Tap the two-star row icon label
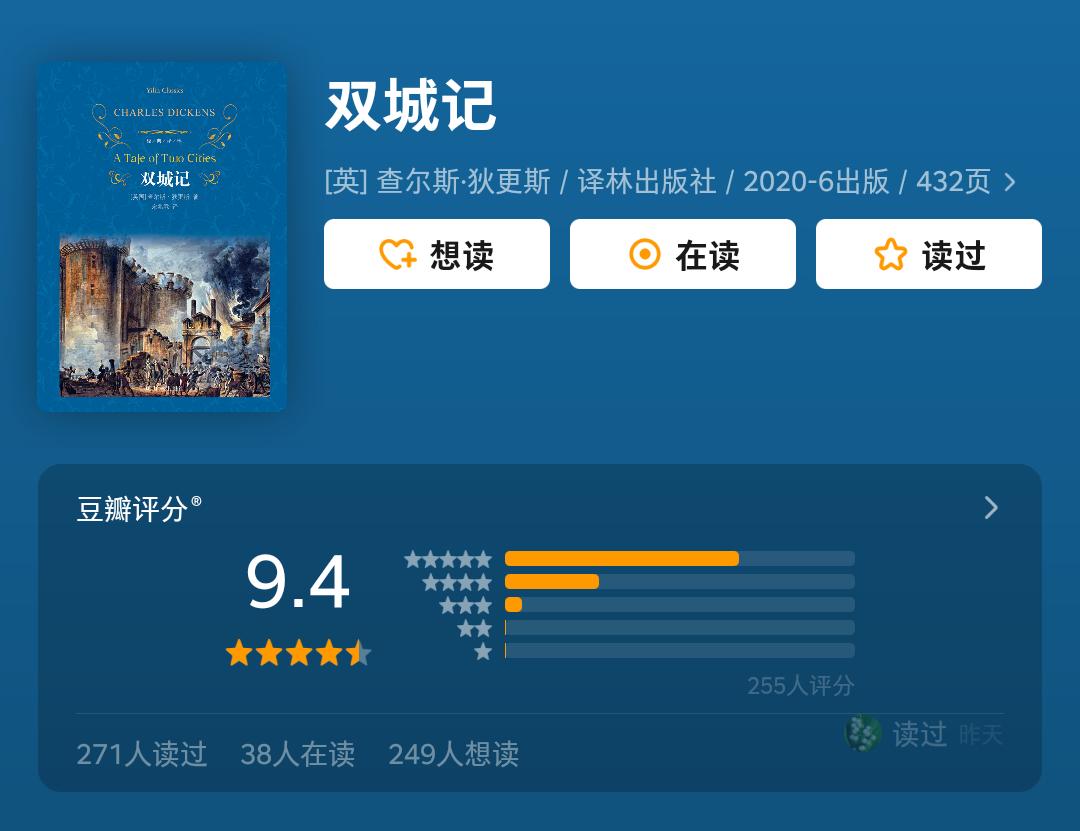The width and height of the screenshot is (1080, 831). [x=475, y=628]
